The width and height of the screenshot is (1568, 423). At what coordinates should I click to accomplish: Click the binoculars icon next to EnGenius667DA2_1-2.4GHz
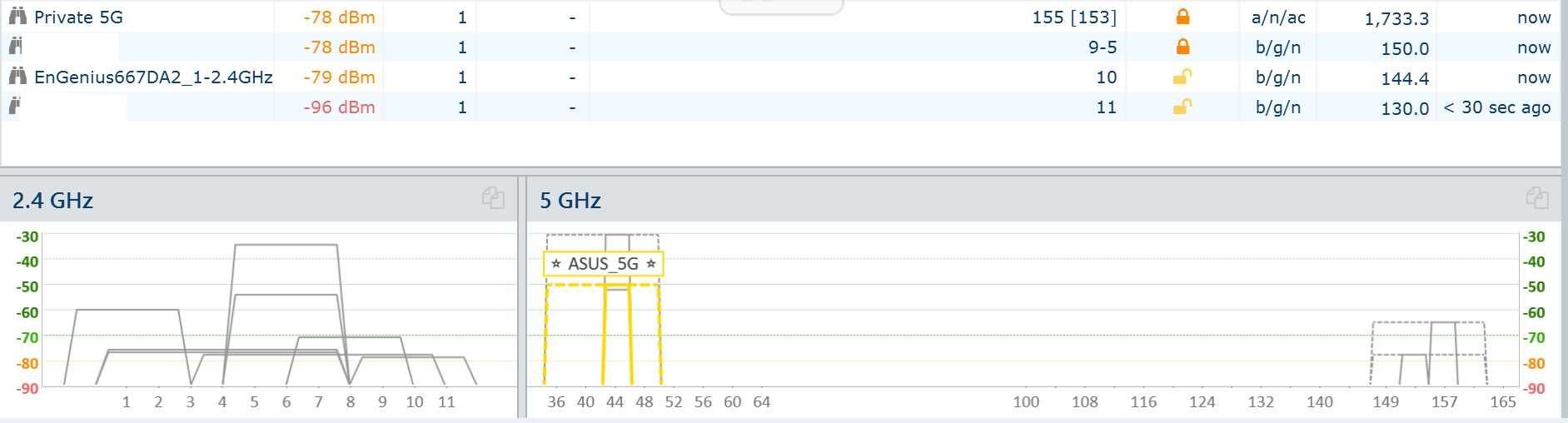17,77
